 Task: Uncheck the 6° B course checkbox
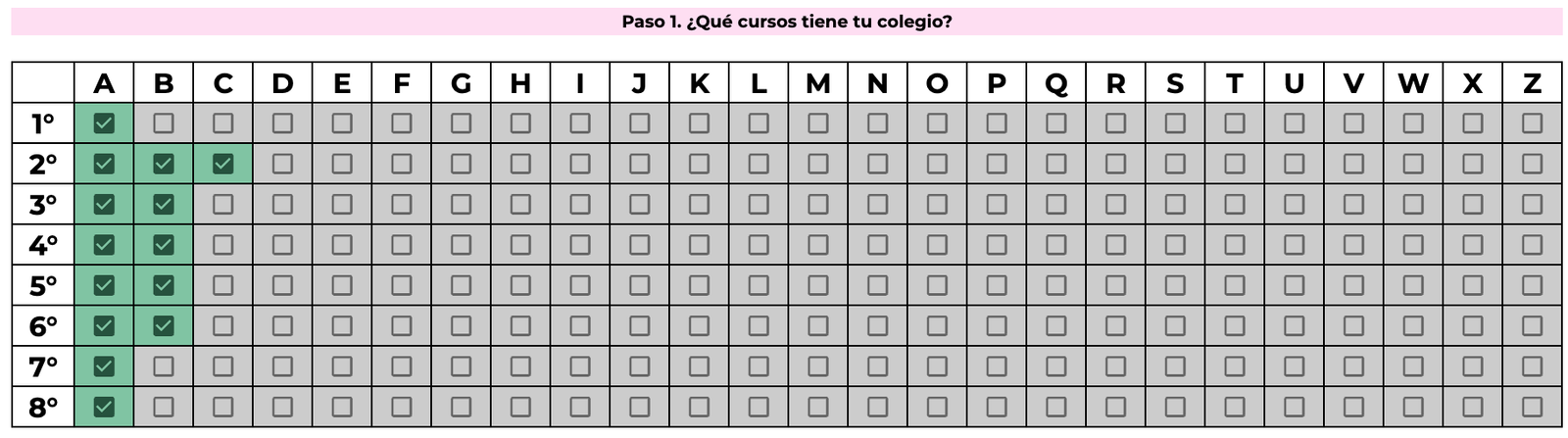(x=164, y=325)
